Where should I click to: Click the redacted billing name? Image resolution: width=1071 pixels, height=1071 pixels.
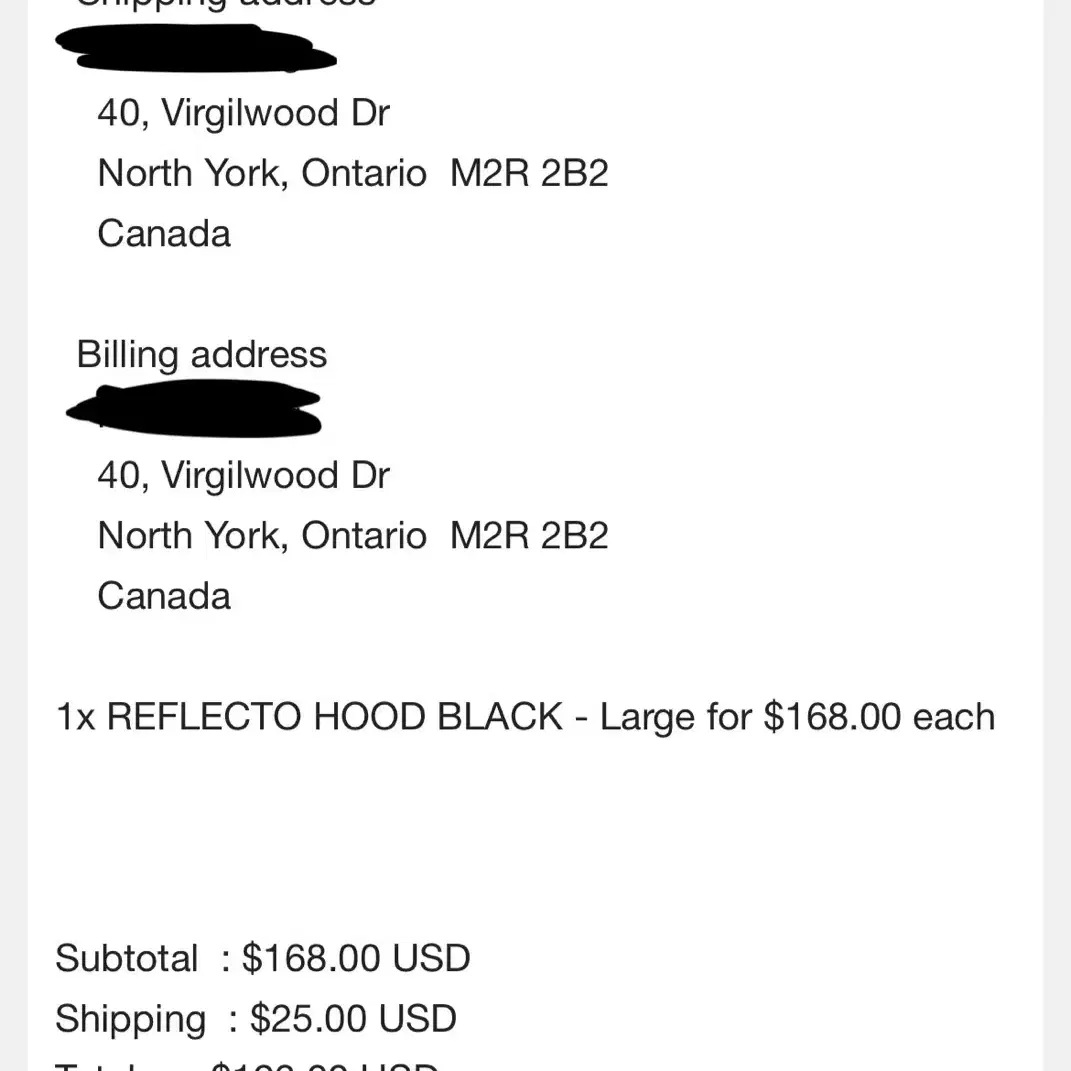[193, 408]
